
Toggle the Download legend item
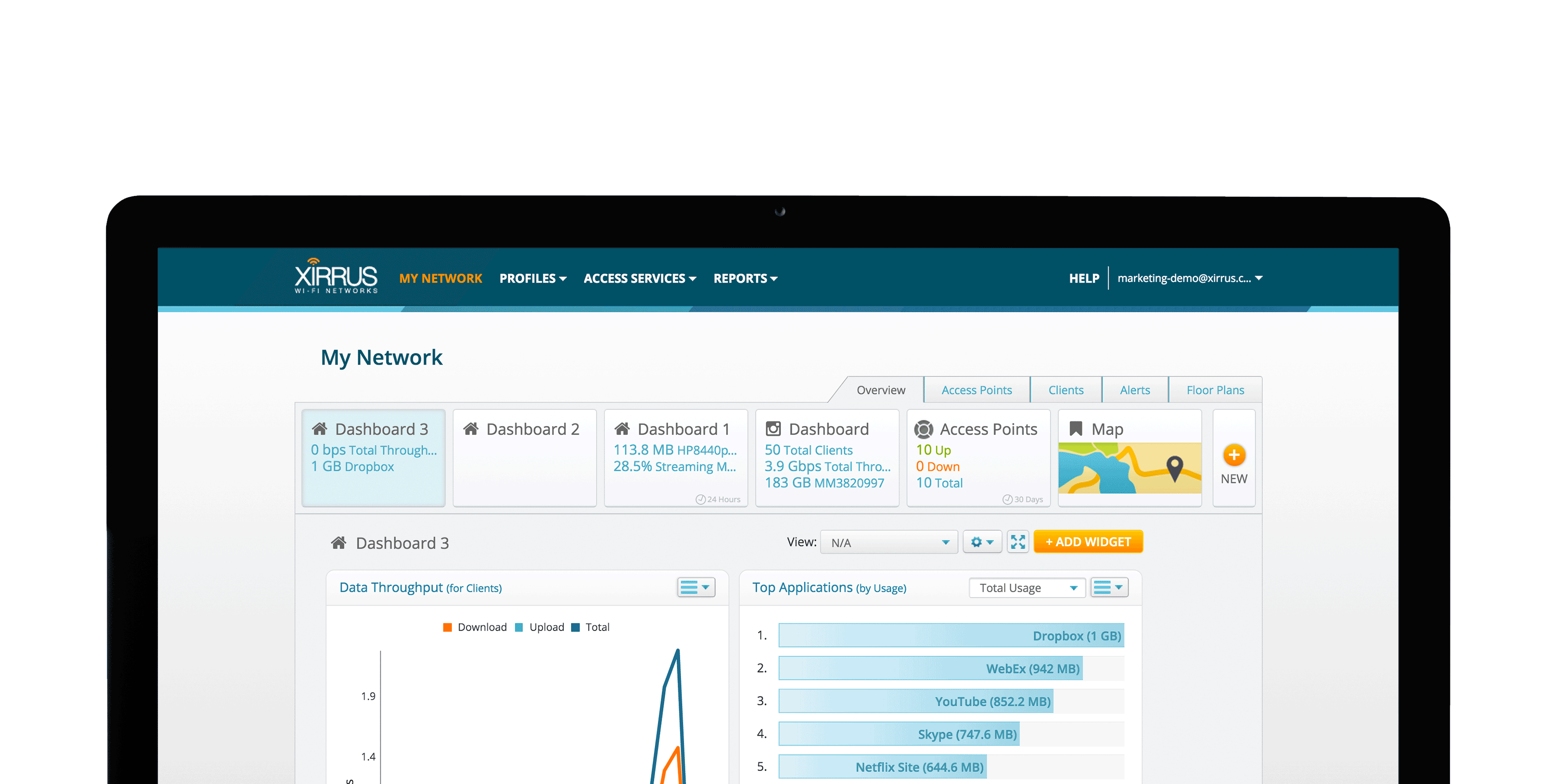(x=475, y=627)
